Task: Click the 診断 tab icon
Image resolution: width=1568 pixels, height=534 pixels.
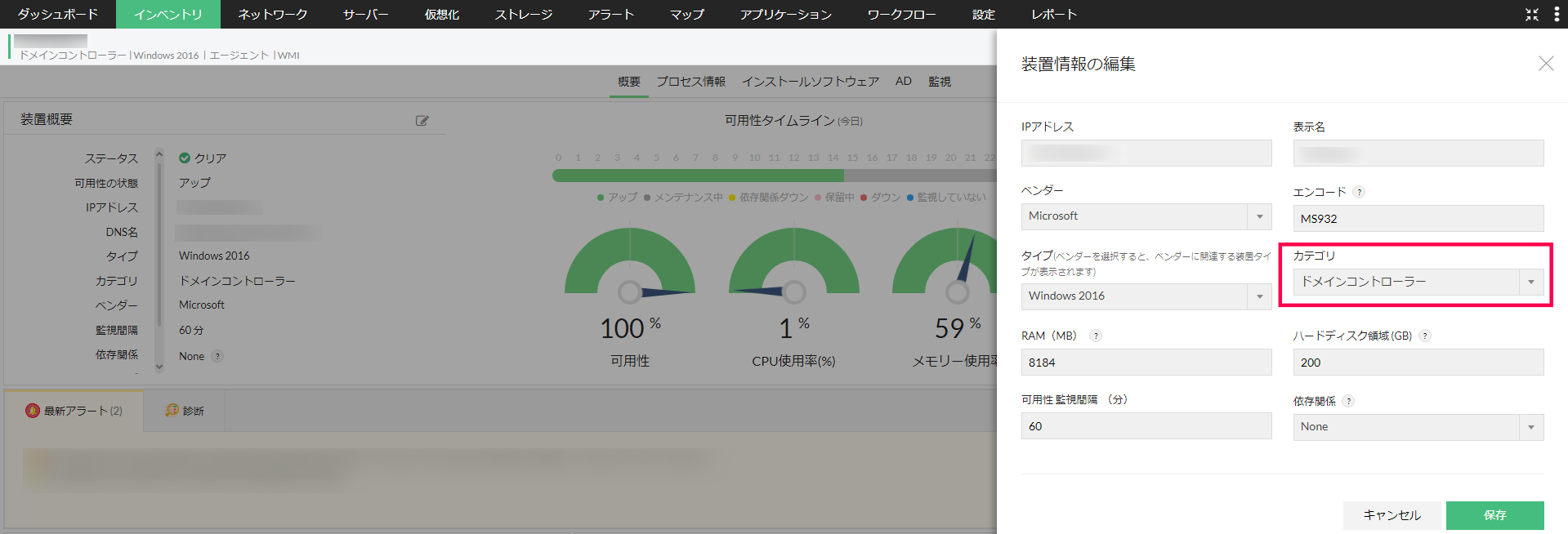Action: click(x=172, y=410)
